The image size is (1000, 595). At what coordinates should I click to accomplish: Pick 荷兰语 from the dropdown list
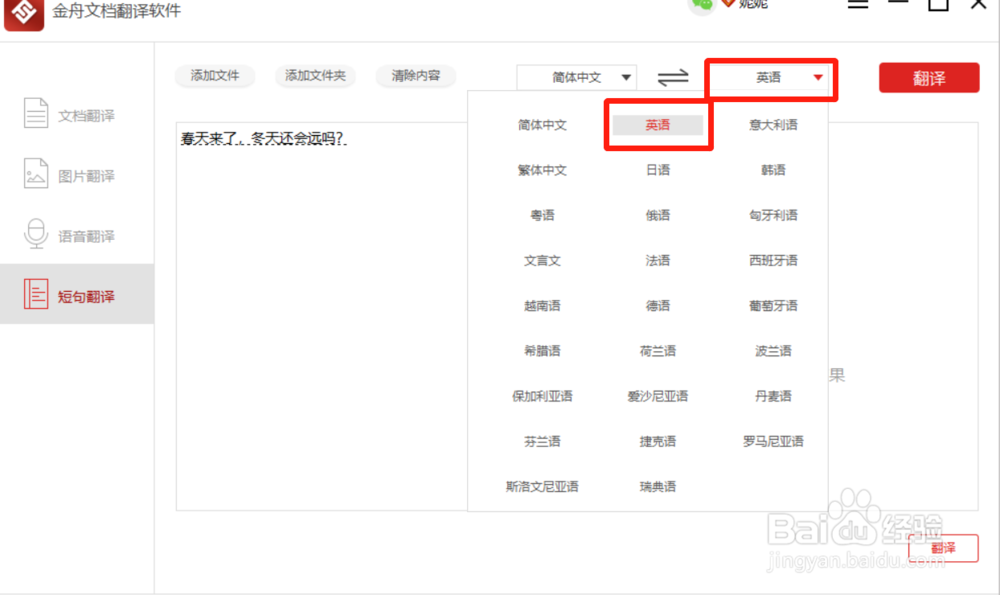pyautogui.click(x=658, y=351)
